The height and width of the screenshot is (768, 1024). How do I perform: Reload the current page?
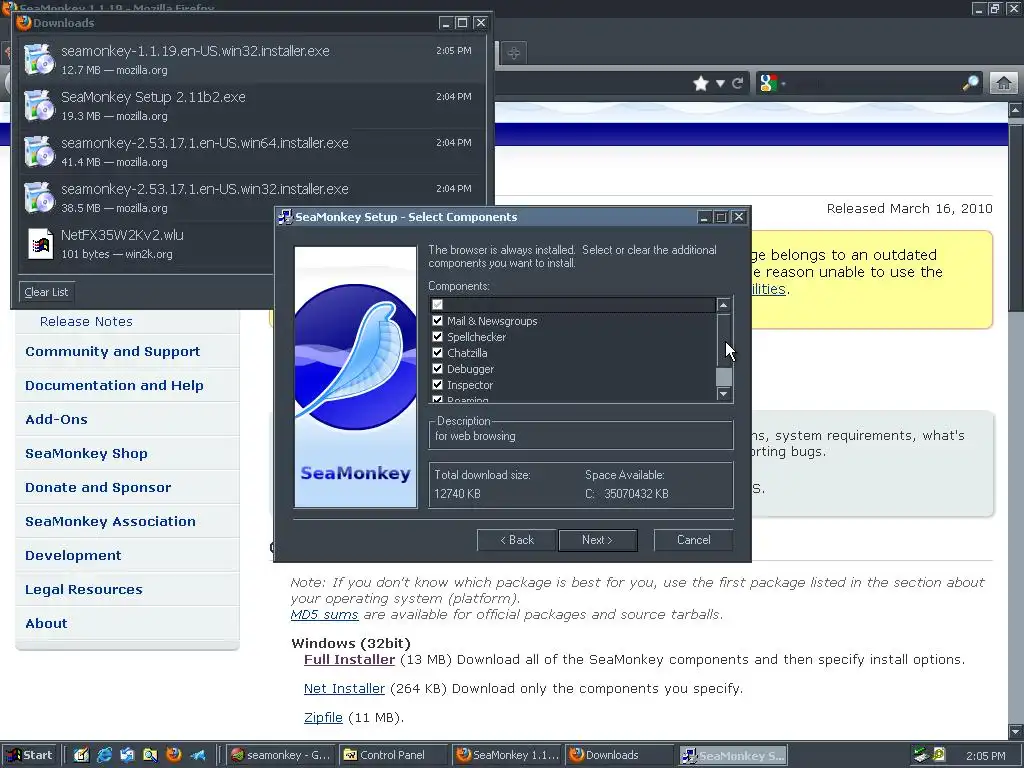[738, 84]
